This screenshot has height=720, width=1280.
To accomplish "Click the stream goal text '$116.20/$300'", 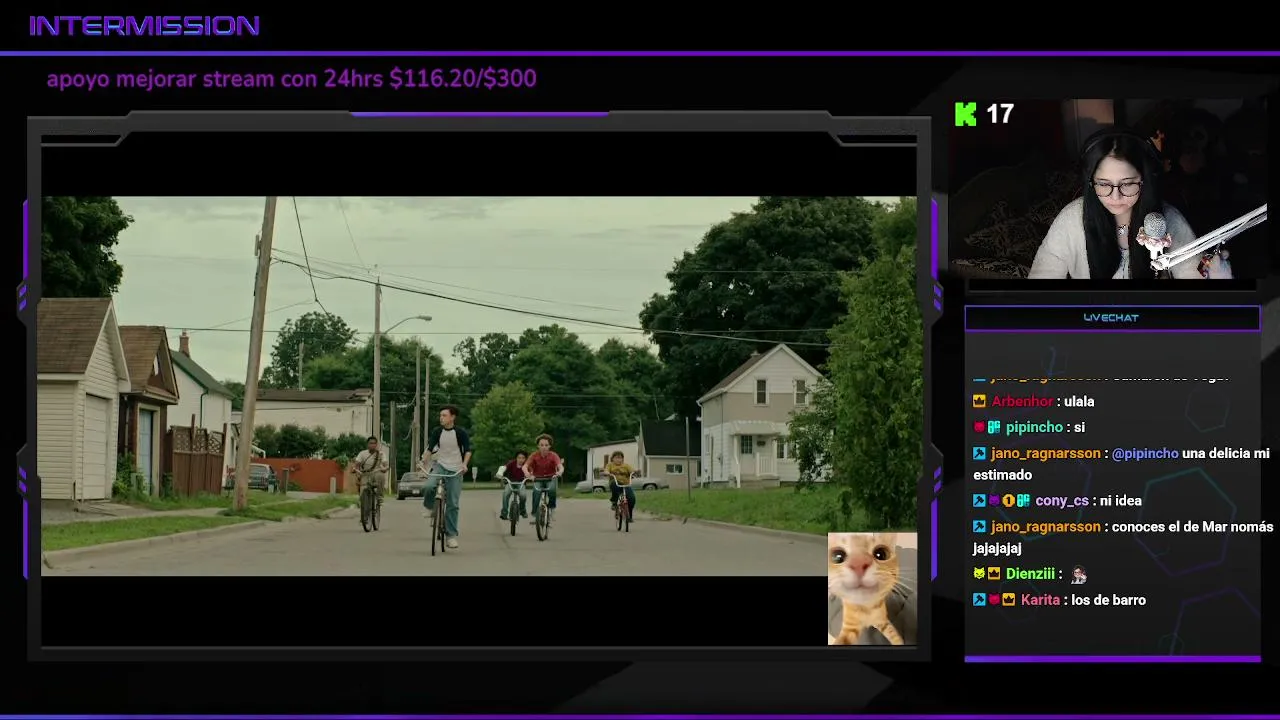I will coord(463,78).
